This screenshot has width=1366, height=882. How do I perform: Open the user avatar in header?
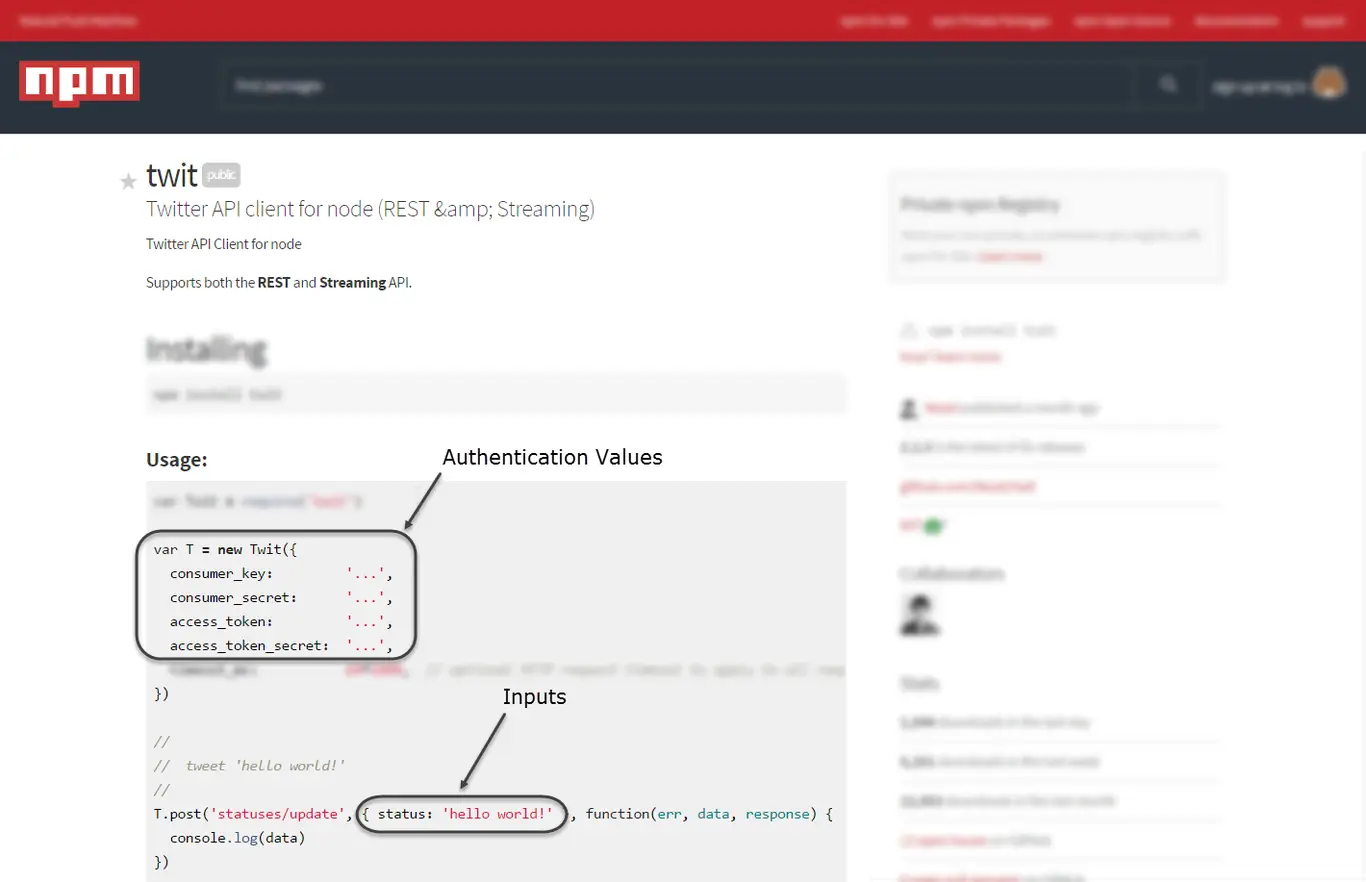pyautogui.click(x=1328, y=85)
